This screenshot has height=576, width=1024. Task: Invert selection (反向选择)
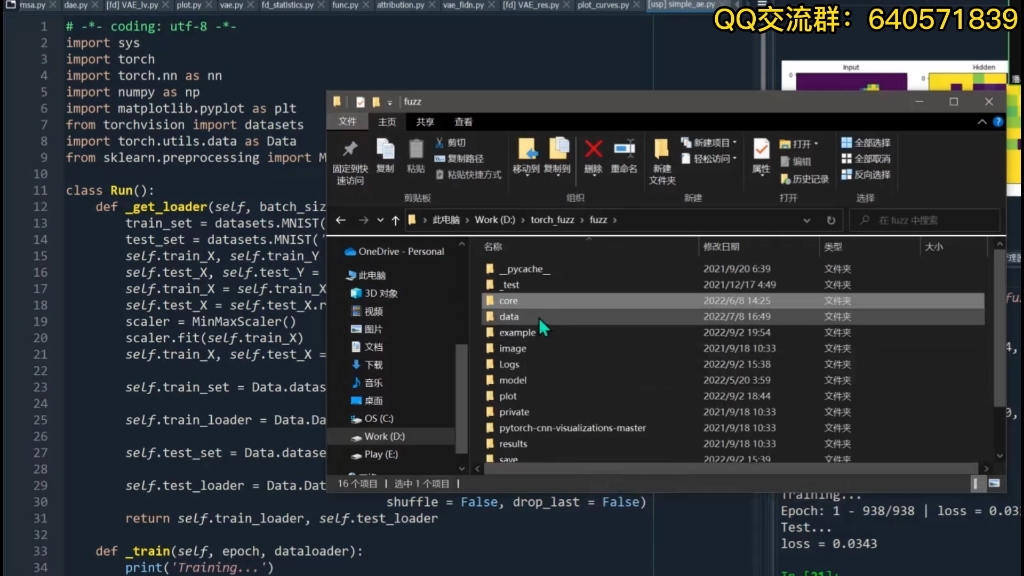tap(866, 174)
